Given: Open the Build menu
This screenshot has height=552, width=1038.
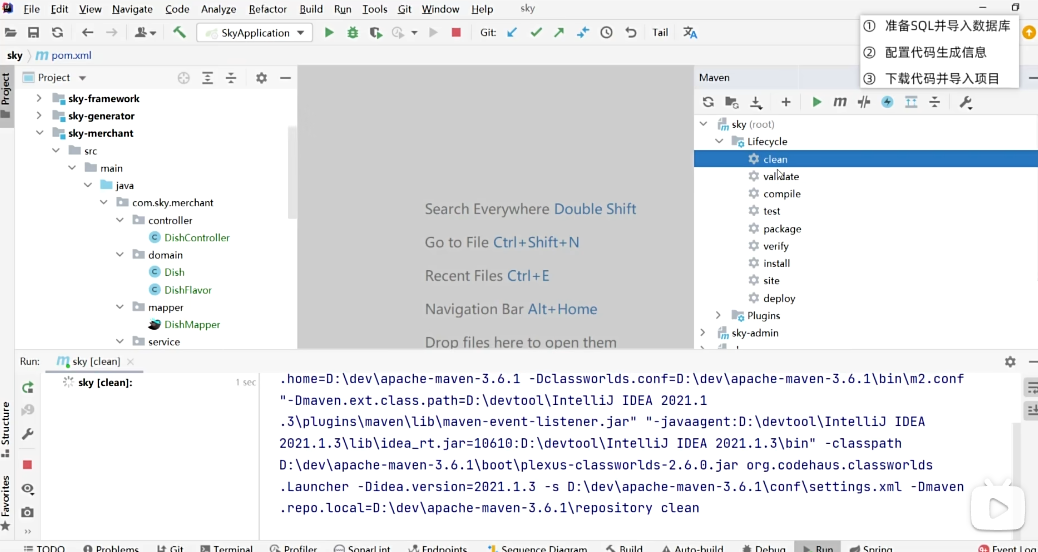Looking at the screenshot, I should coord(311,9).
